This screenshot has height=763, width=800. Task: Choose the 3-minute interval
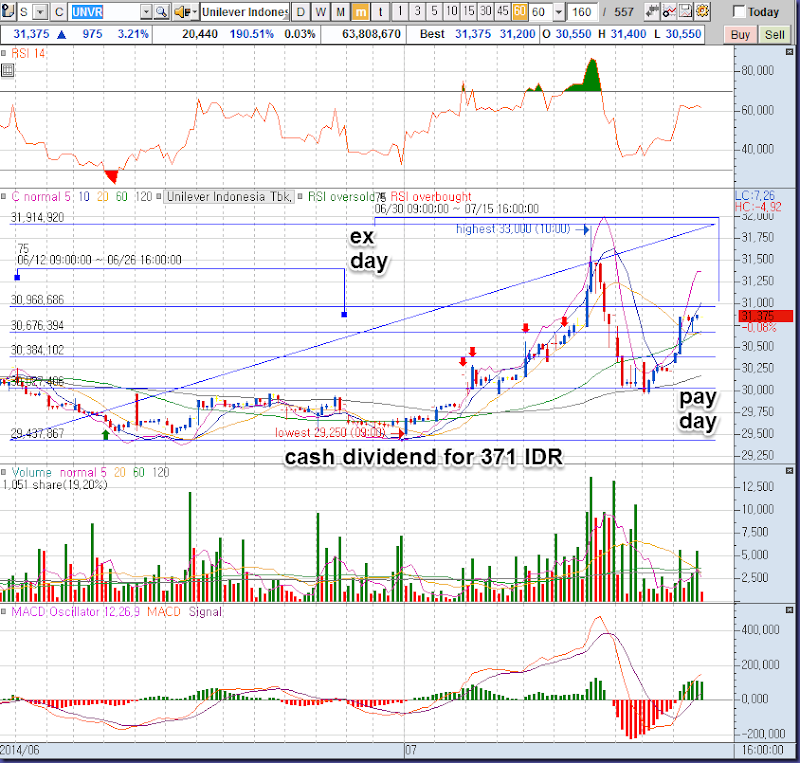coord(417,11)
